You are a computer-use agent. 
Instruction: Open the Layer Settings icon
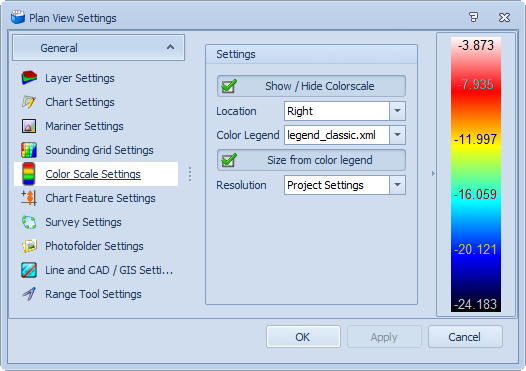pyautogui.click(x=29, y=78)
